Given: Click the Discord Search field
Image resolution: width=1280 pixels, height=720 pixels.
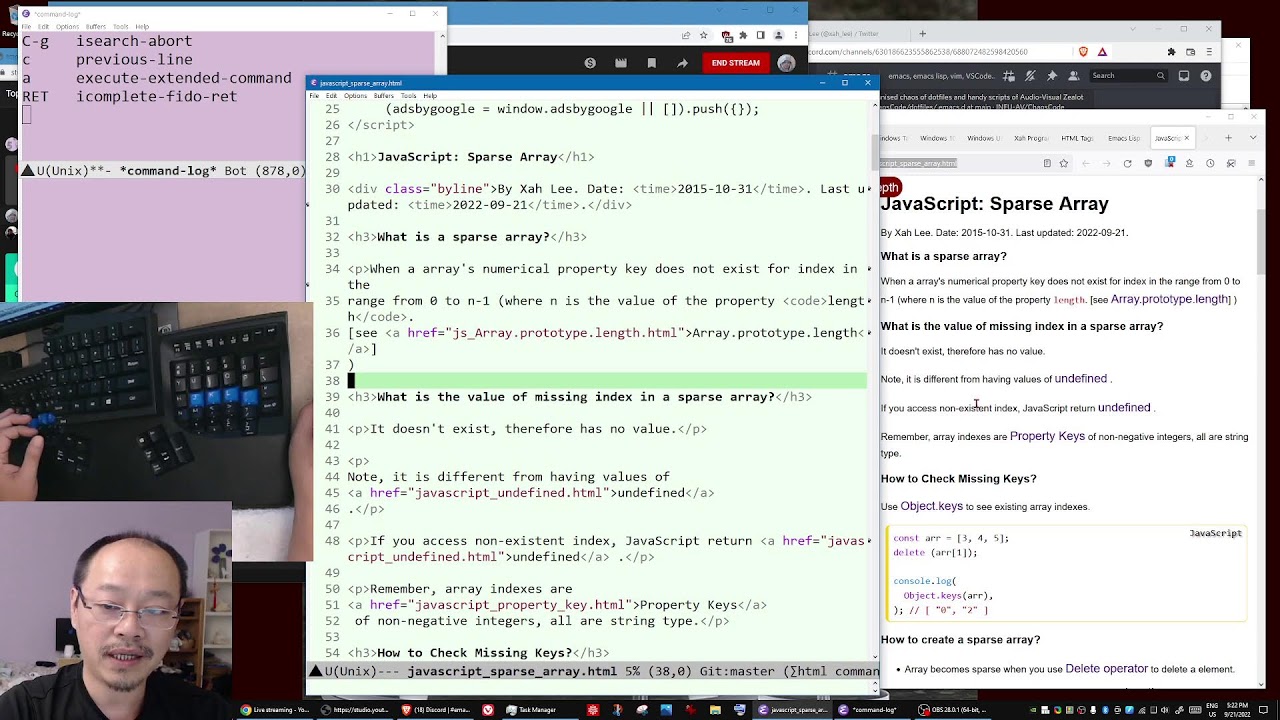Looking at the screenshot, I should pos(1128,76).
